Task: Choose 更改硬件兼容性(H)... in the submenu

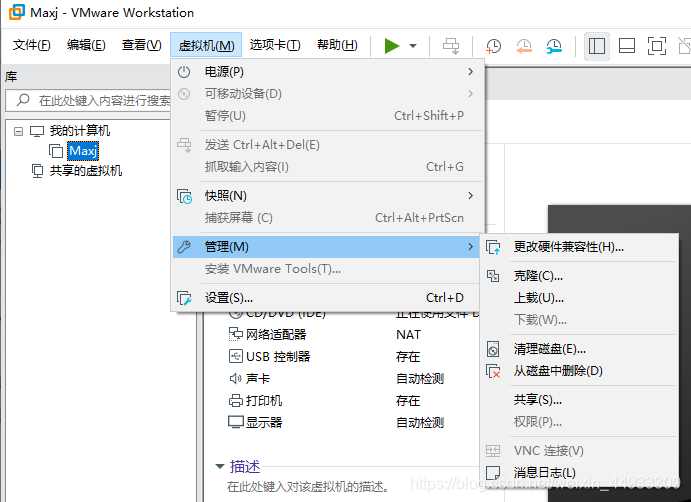Action: click(580, 247)
